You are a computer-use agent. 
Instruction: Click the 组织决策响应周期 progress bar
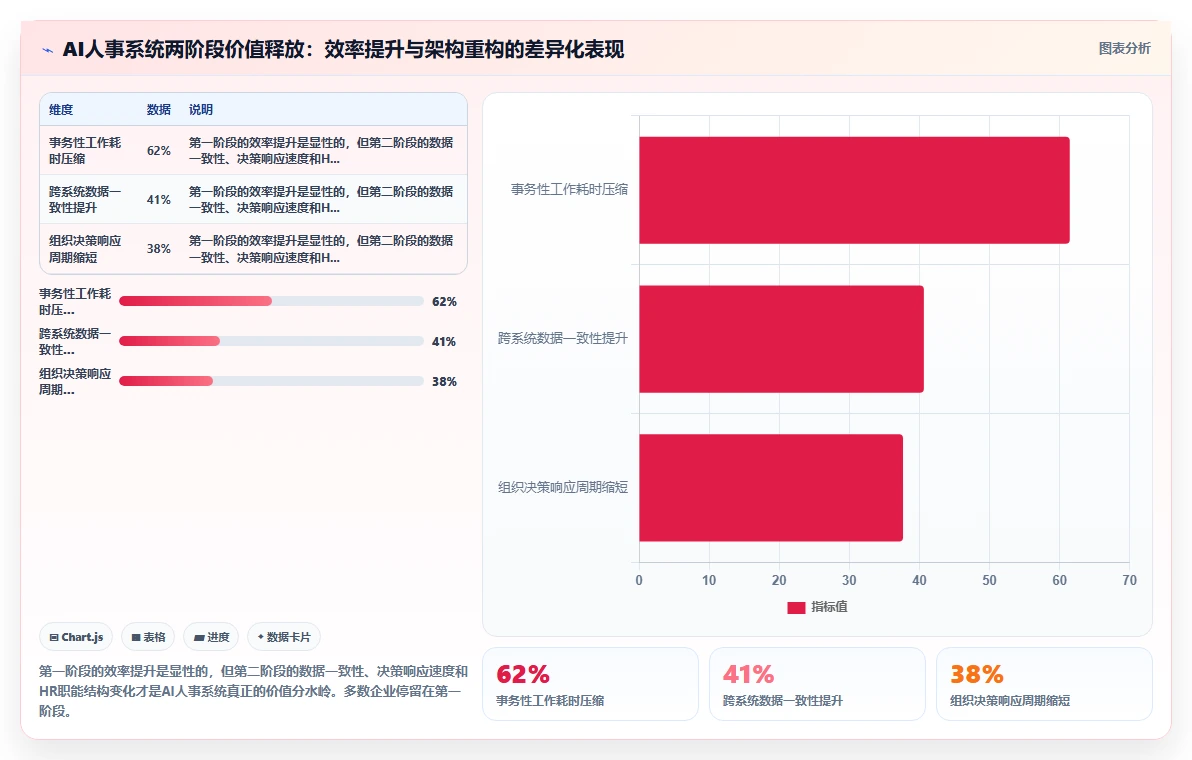pos(271,381)
